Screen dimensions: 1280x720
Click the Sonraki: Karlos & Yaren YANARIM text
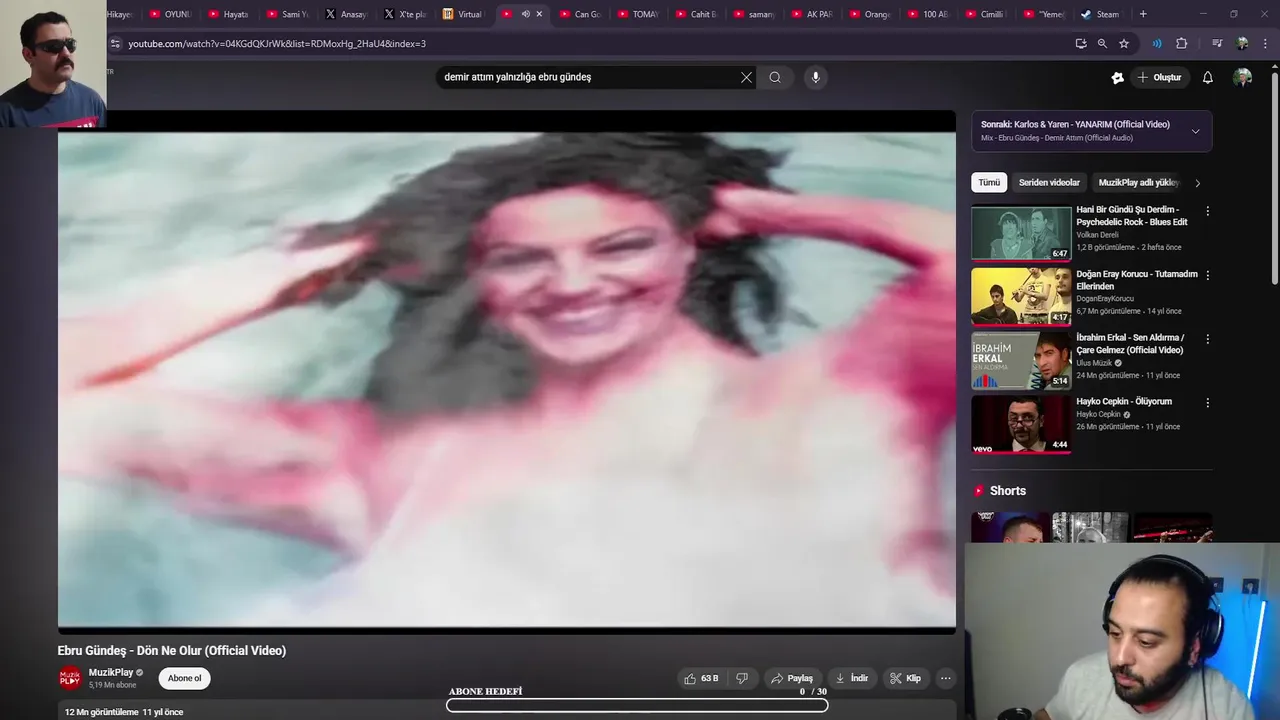pyautogui.click(x=1075, y=125)
